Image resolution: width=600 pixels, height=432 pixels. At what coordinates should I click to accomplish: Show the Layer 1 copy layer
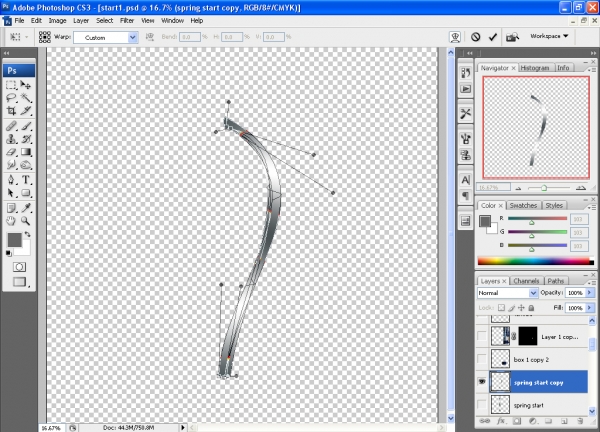[482, 336]
